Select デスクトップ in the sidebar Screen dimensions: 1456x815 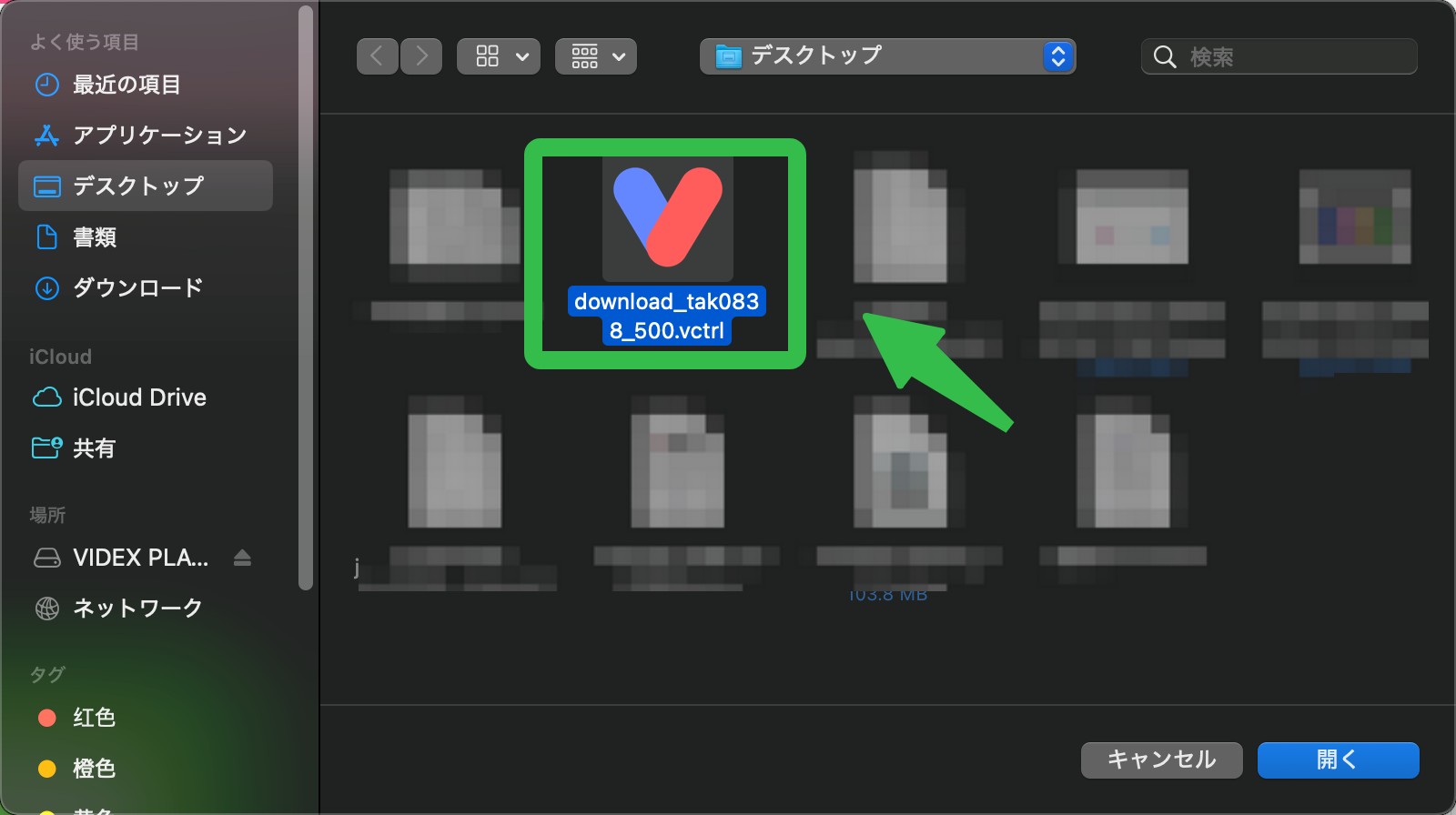[x=146, y=186]
